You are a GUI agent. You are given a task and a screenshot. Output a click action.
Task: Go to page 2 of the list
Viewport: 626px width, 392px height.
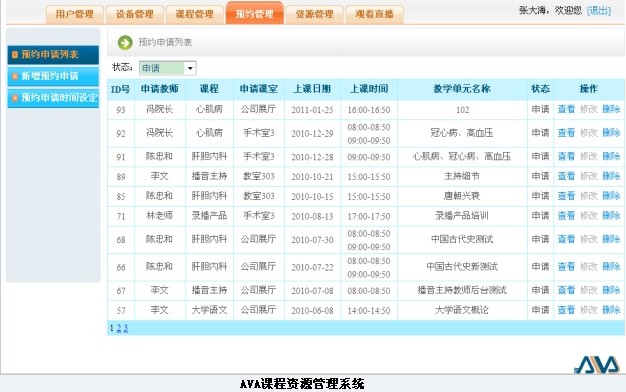(x=119, y=328)
